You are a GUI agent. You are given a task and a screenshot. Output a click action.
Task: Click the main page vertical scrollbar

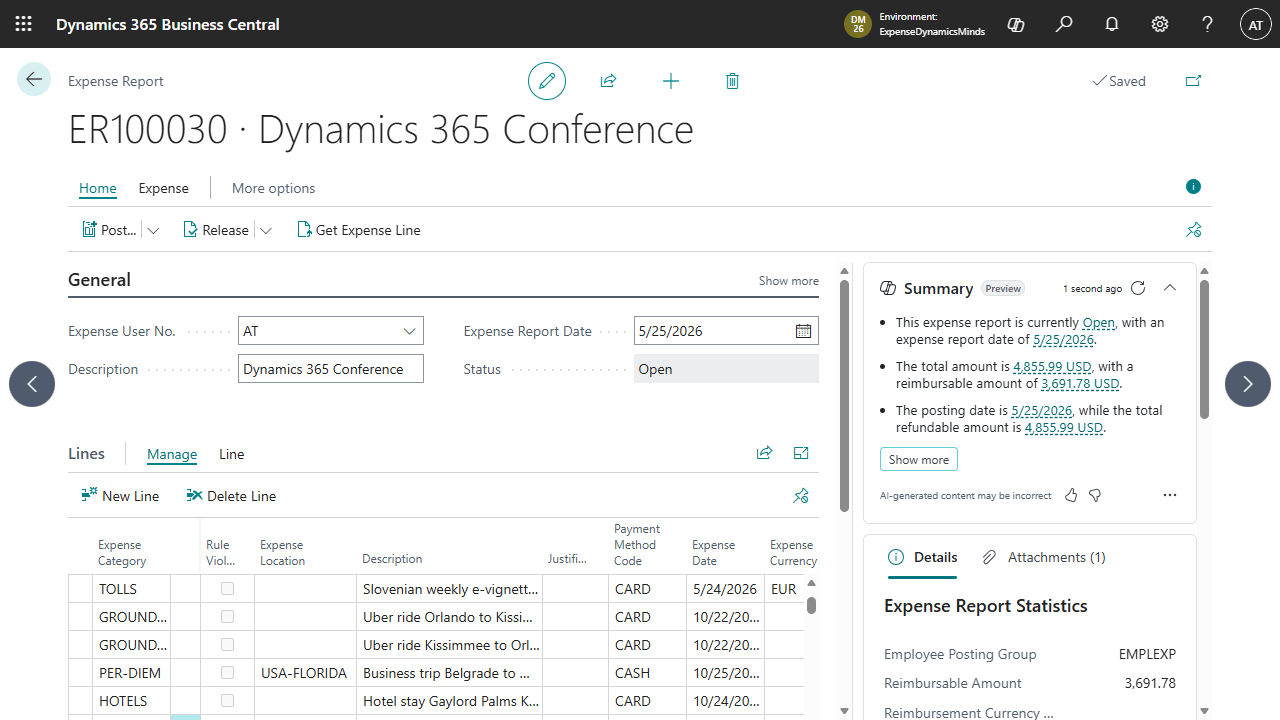[x=845, y=395]
